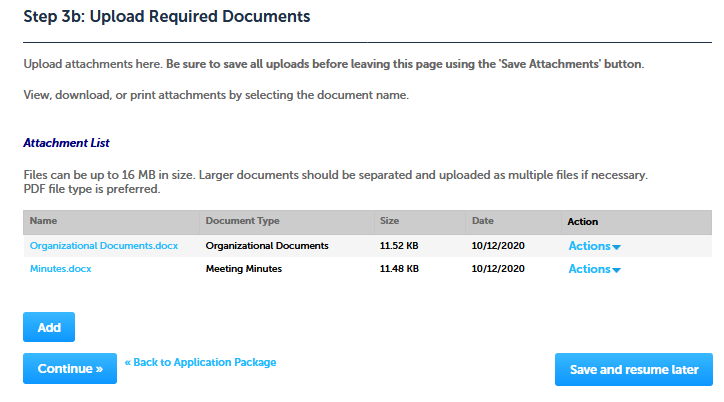Image resolution: width=724 pixels, height=402 pixels.
Task: Select the 11.52 KB size cell
Action: point(399,246)
